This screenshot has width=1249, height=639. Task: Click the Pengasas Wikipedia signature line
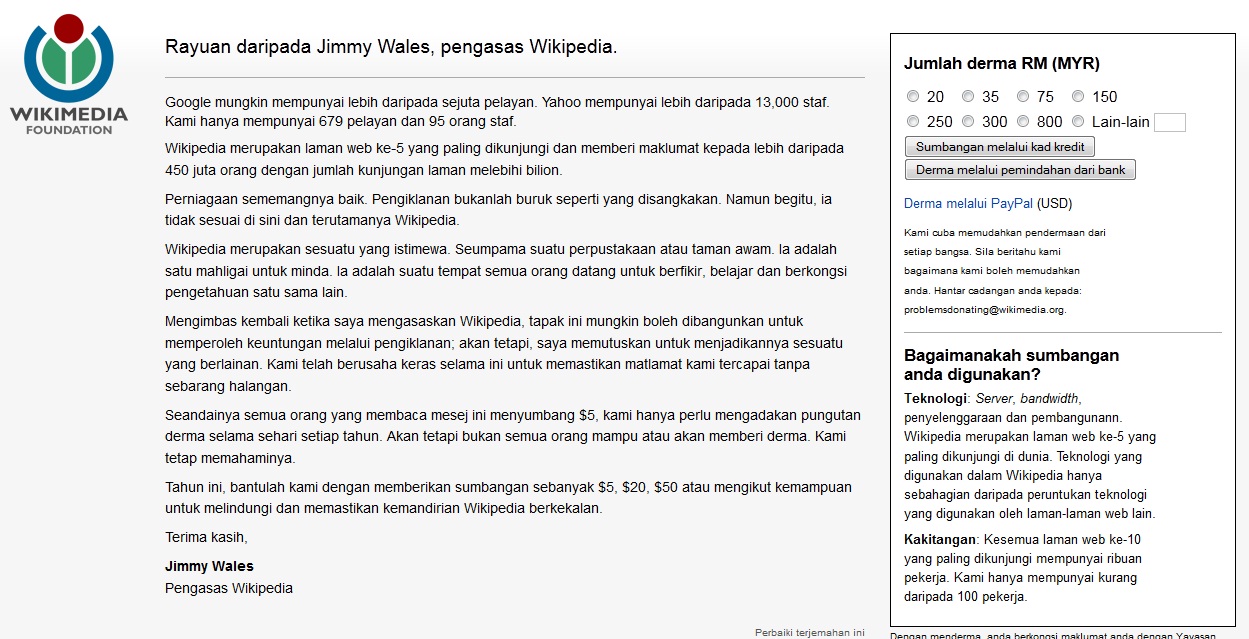(229, 588)
